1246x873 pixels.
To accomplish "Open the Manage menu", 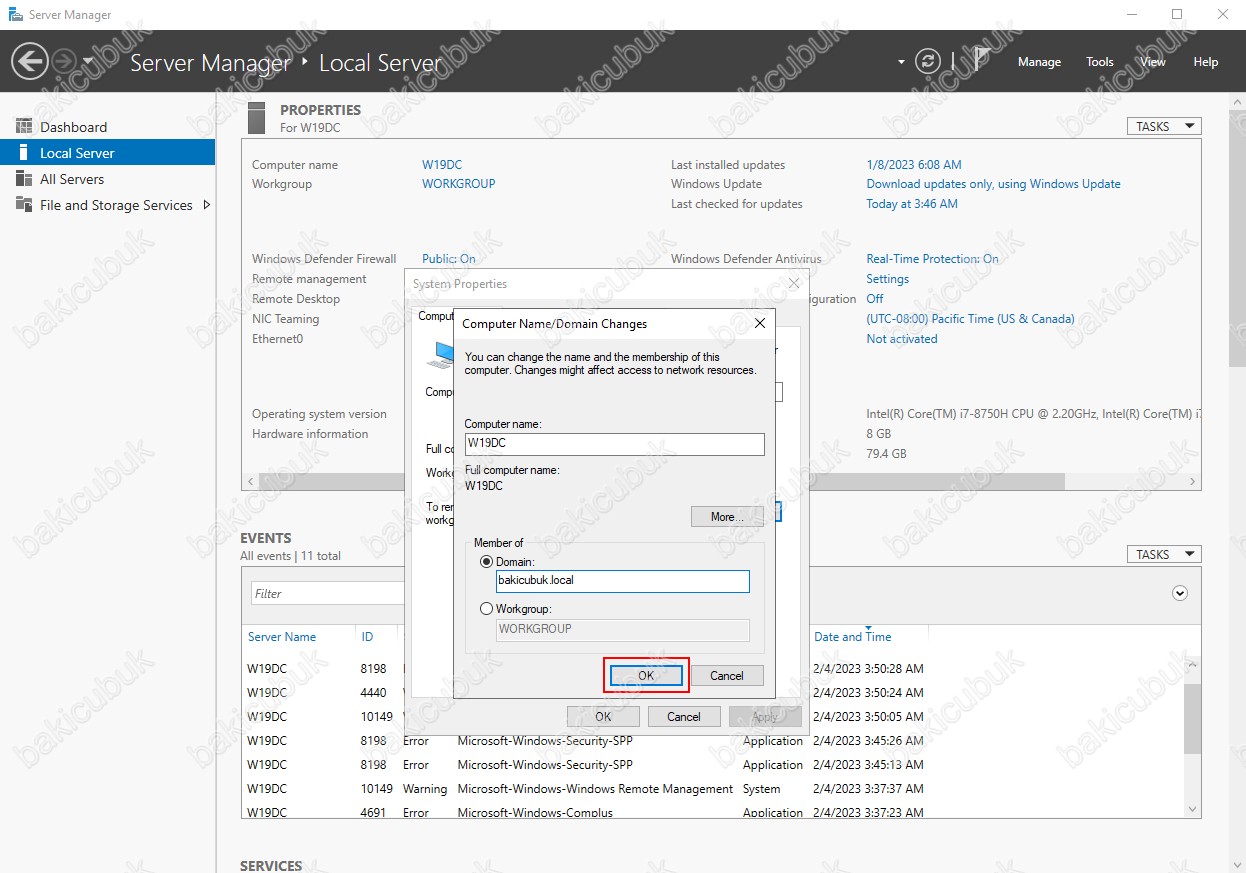I will pos(1039,62).
